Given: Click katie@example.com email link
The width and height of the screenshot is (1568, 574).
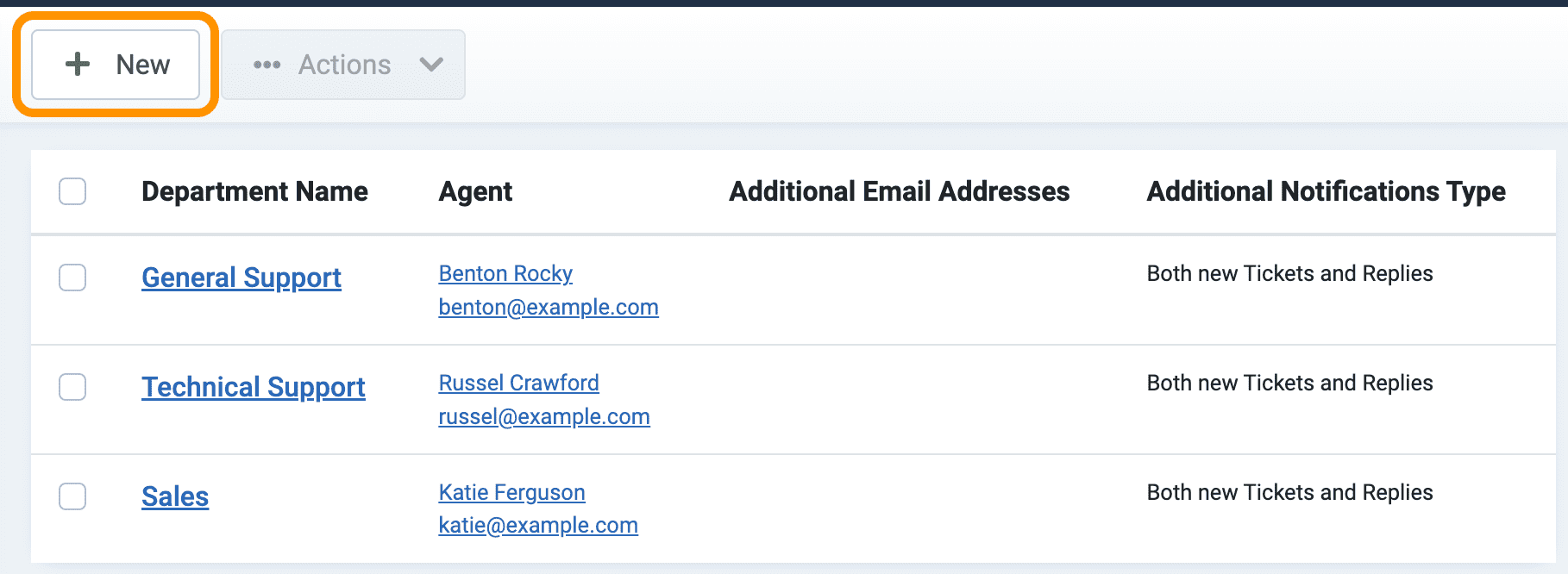Looking at the screenshot, I should click(538, 525).
